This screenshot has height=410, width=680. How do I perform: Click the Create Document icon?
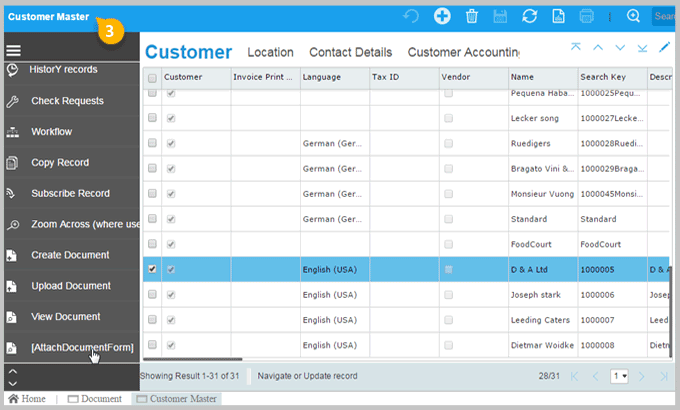[x=12, y=255]
